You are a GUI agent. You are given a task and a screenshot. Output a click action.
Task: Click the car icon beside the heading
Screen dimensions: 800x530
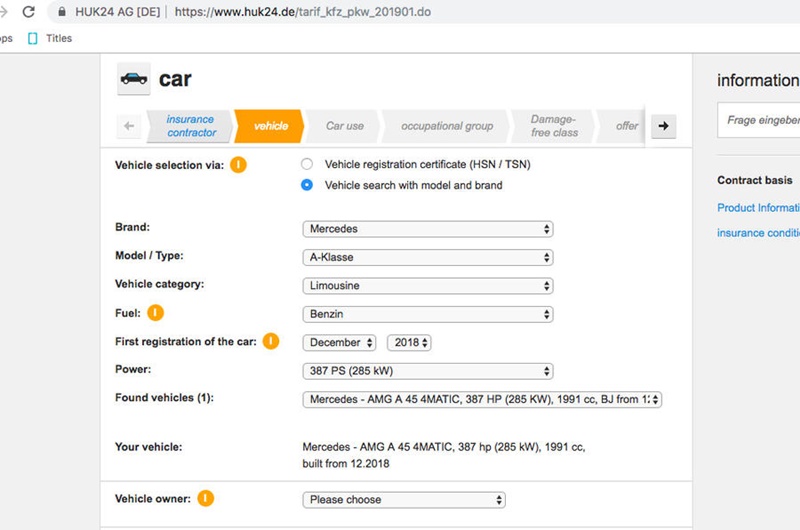pyautogui.click(x=133, y=78)
